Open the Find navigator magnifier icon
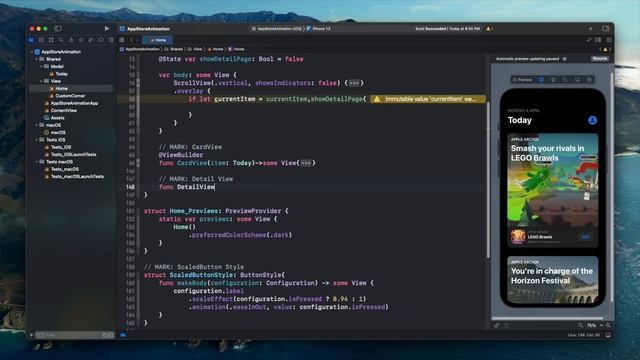 [x=61, y=40]
